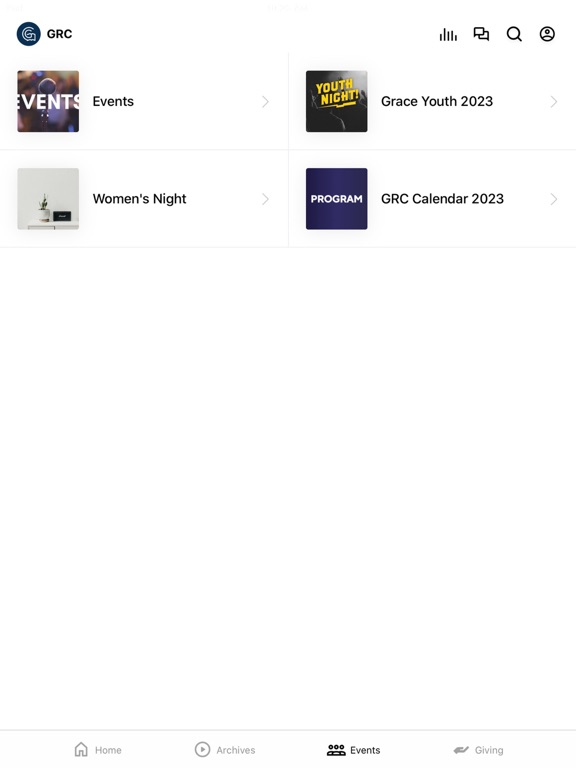Expand the Events row chevron
The width and height of the screenshot is (576, 768).
265,101
